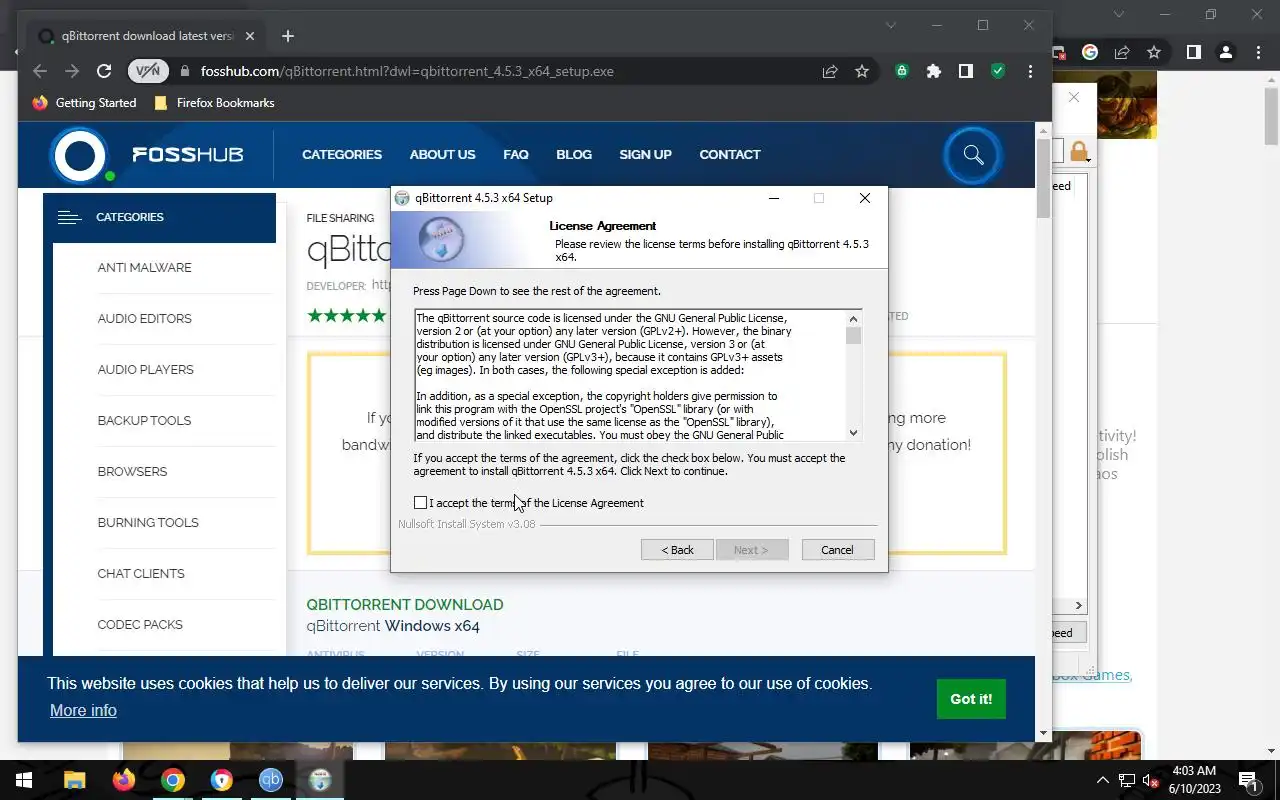
Task: Select the qBittorrent download tab
Action: tap(147, 36)
